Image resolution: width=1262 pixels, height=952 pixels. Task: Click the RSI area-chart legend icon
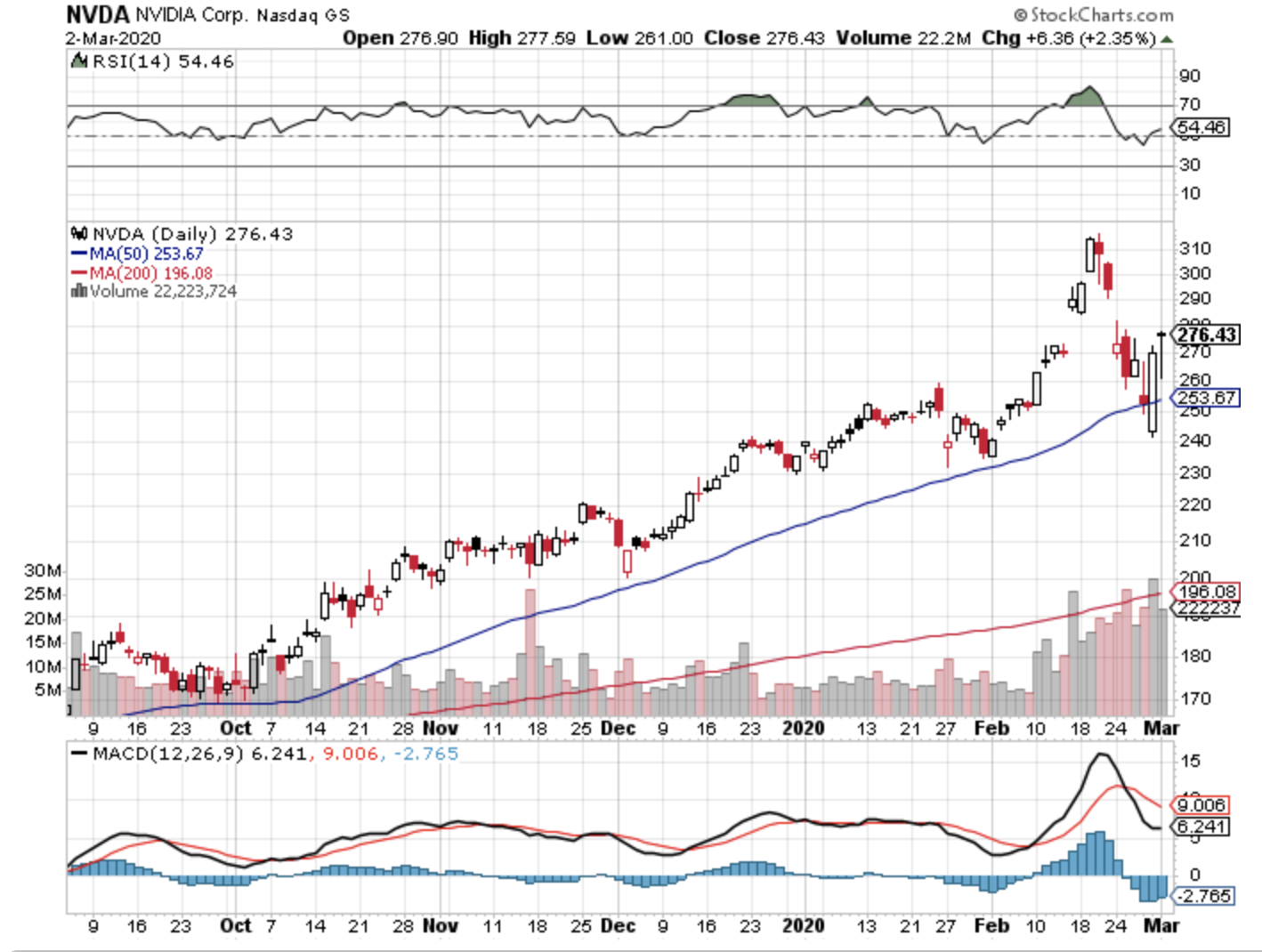click(79, 61)
